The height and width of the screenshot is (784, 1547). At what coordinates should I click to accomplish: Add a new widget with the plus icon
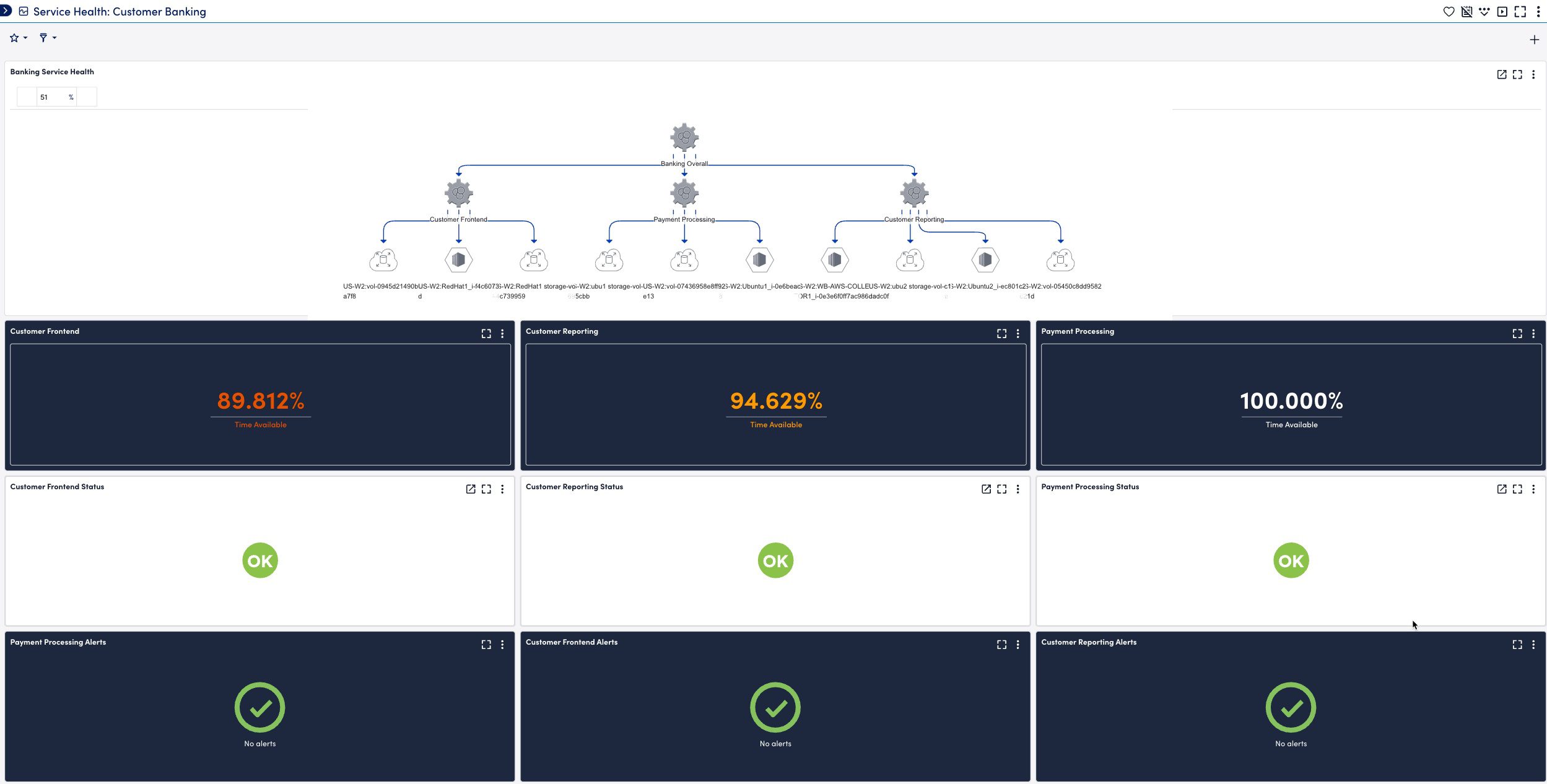tap(1535, 39)
